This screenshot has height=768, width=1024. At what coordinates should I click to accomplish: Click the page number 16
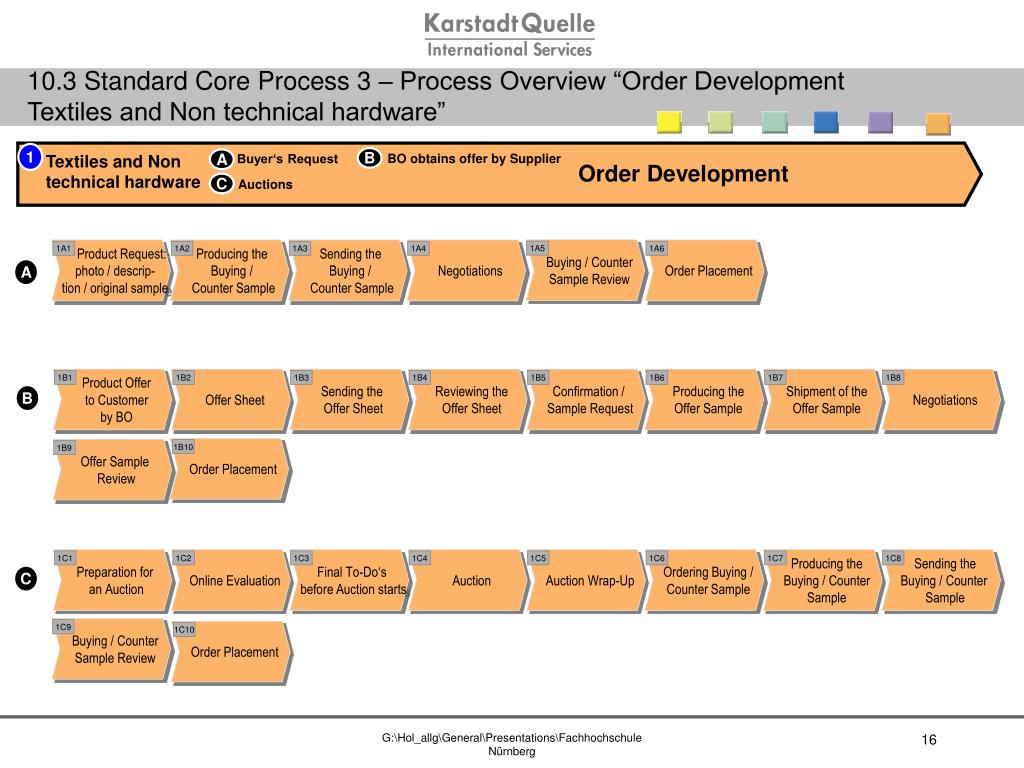(929, 739)
